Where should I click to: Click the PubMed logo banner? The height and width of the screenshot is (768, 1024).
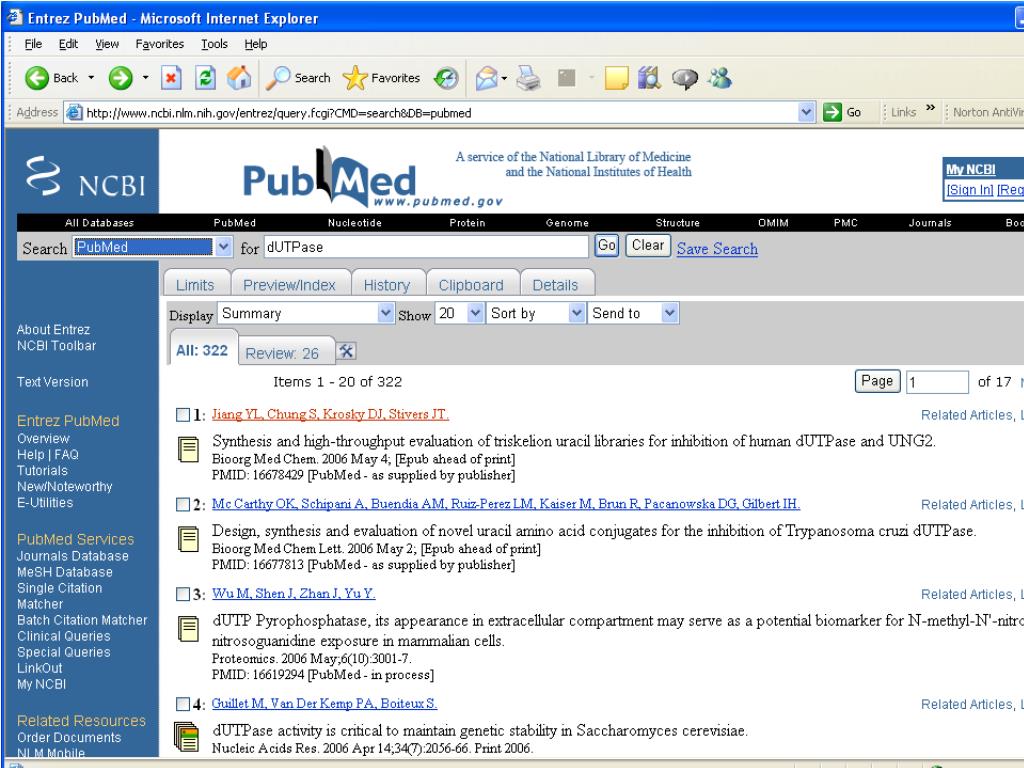point(372,178)
